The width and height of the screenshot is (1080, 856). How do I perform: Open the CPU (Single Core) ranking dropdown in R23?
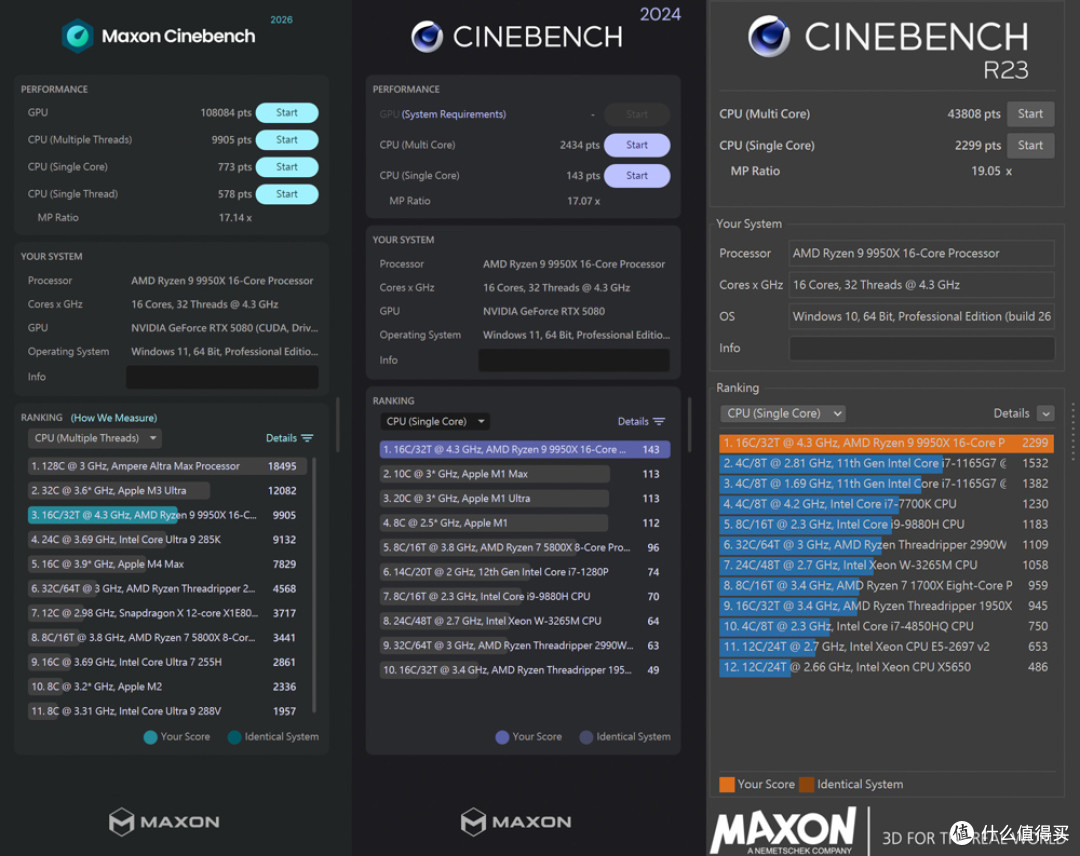(782, 413)
